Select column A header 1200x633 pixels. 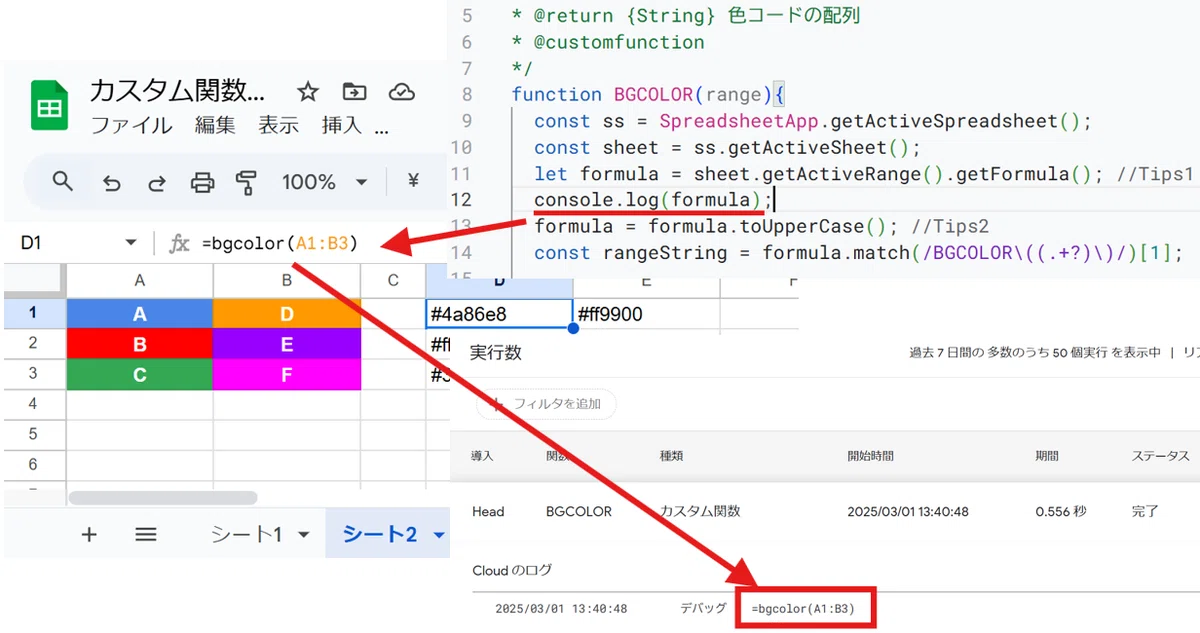click(x=139, y=281)
